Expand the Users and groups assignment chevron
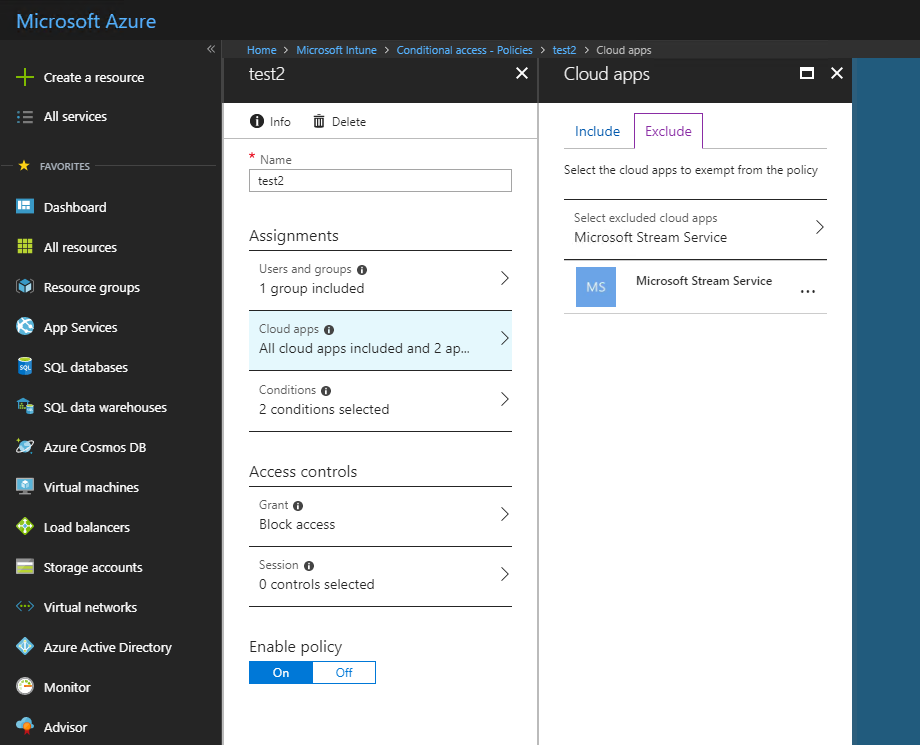This screenshot has width=920, height=745. (x=505, y=280)
